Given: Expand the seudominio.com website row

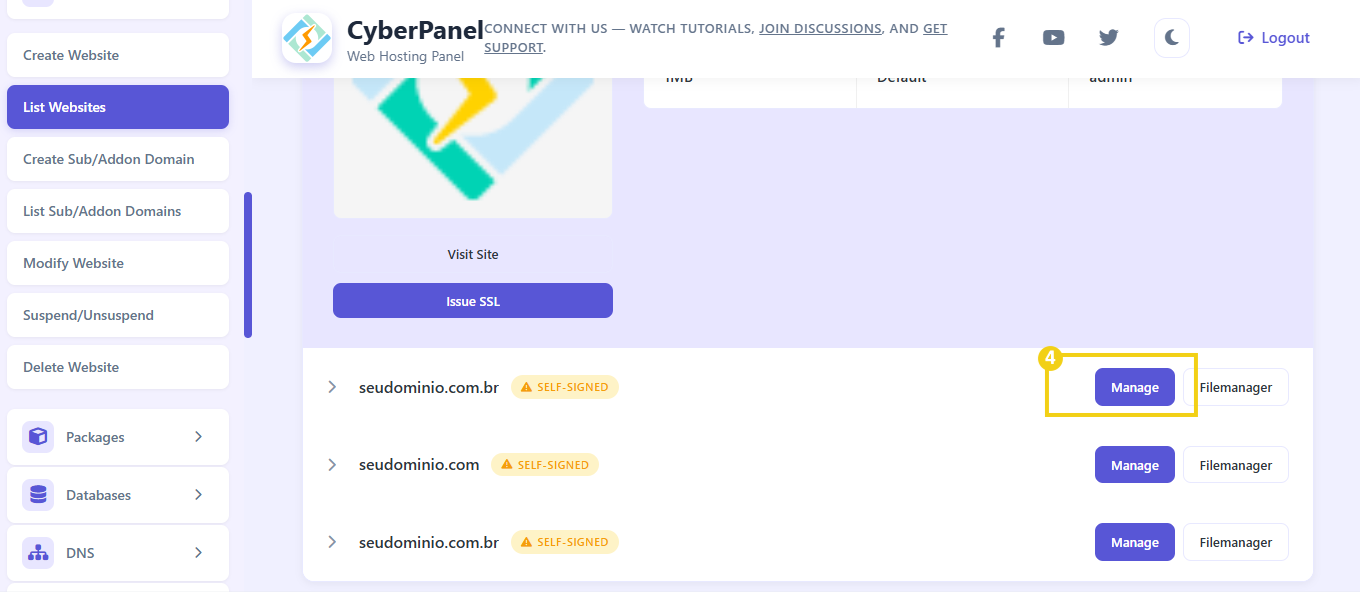Looking at the screenshot, I should click(332, 464).
